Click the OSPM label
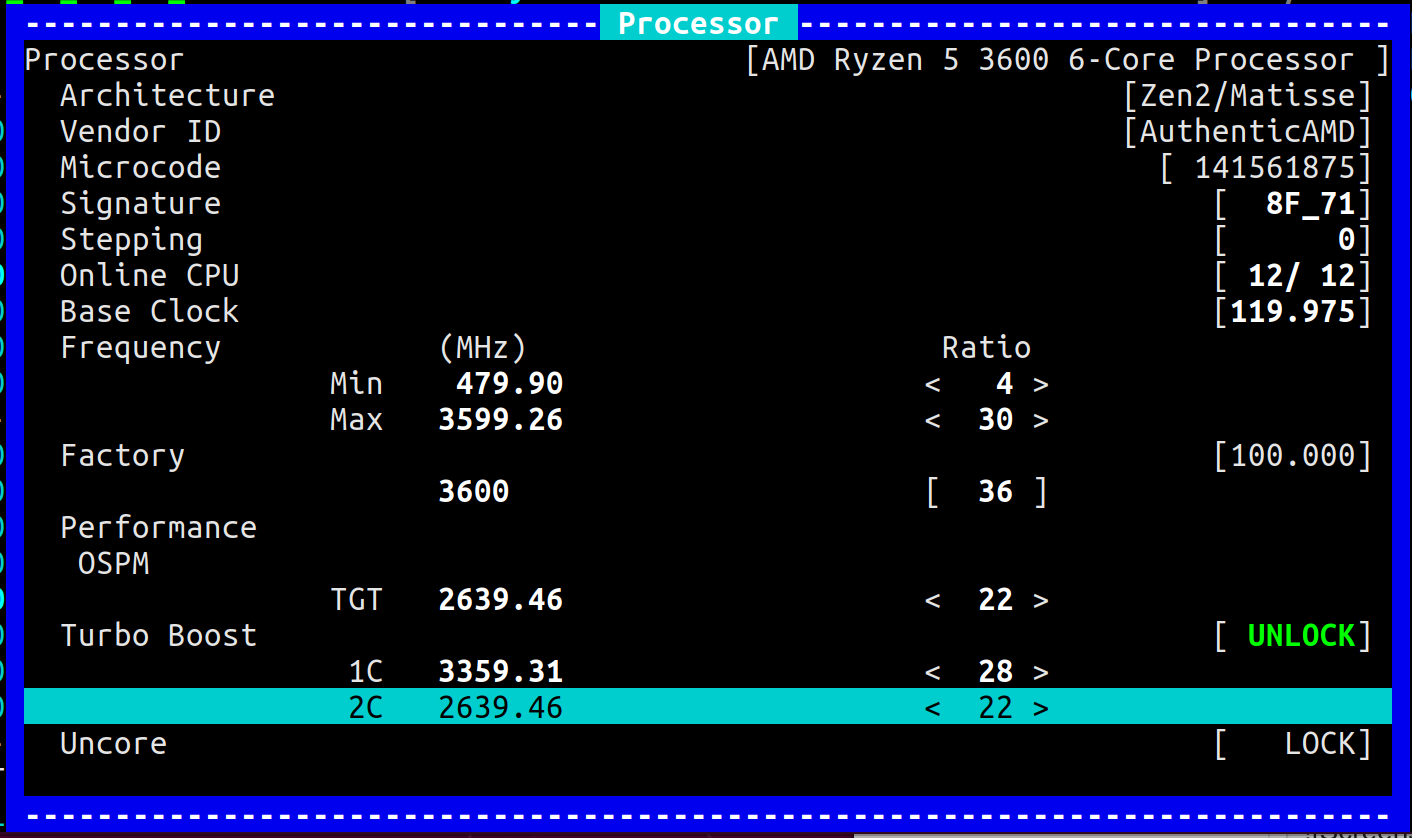 [x=114, y=564]
